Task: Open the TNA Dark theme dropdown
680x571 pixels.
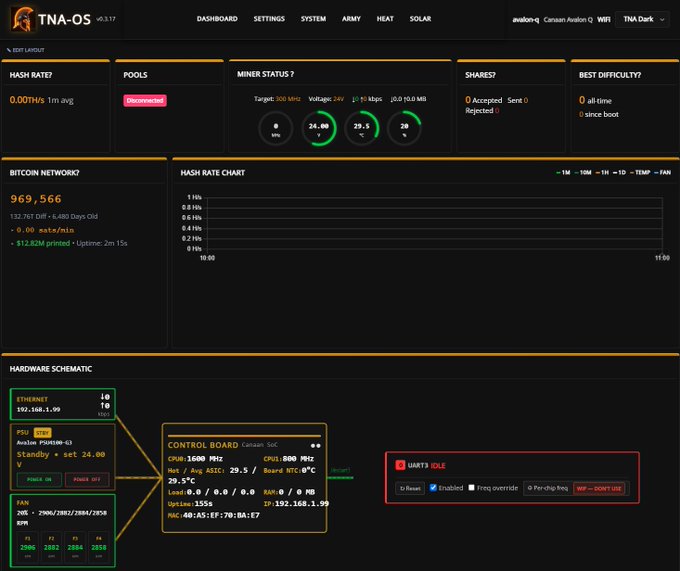Action: click(642, 19)
